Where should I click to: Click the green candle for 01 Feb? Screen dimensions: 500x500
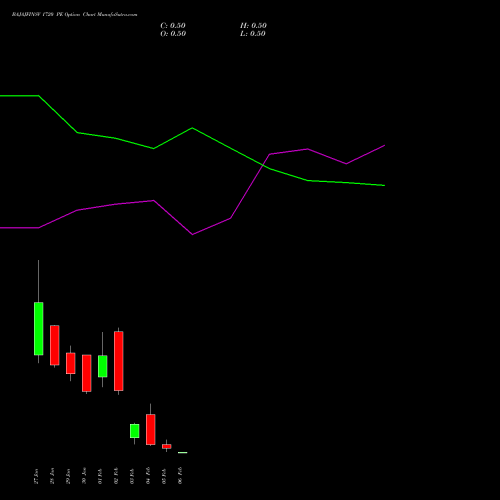pyautogui.click(x=103, y=366)
